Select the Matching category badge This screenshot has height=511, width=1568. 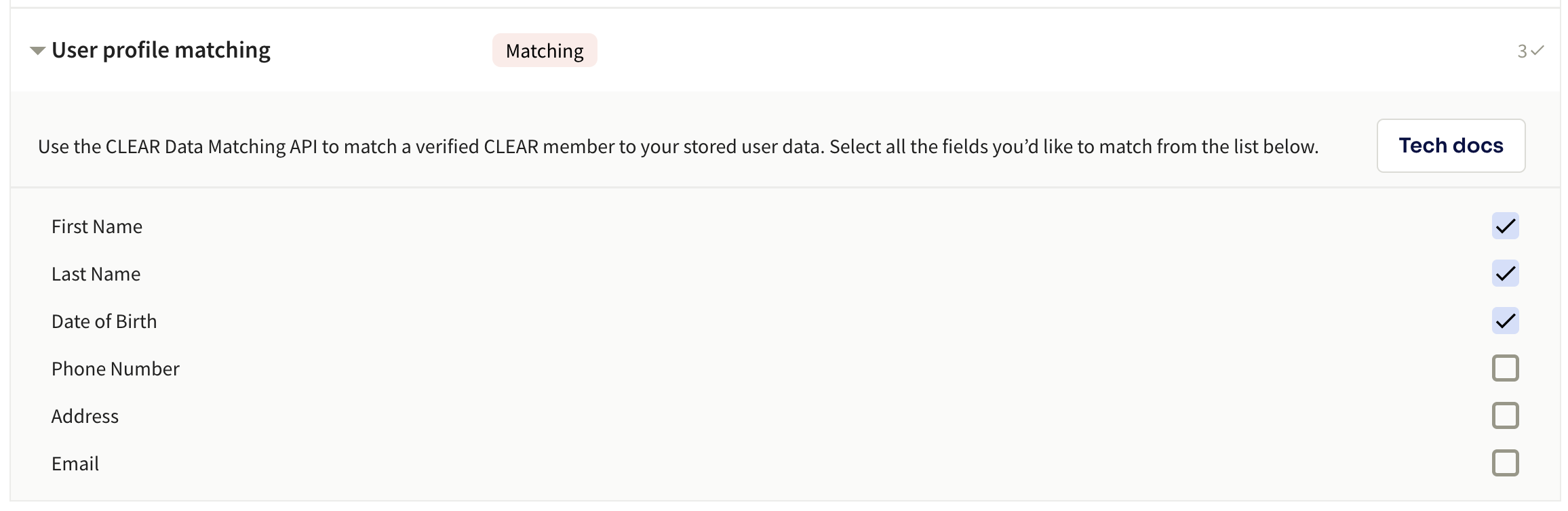point(545,51)
